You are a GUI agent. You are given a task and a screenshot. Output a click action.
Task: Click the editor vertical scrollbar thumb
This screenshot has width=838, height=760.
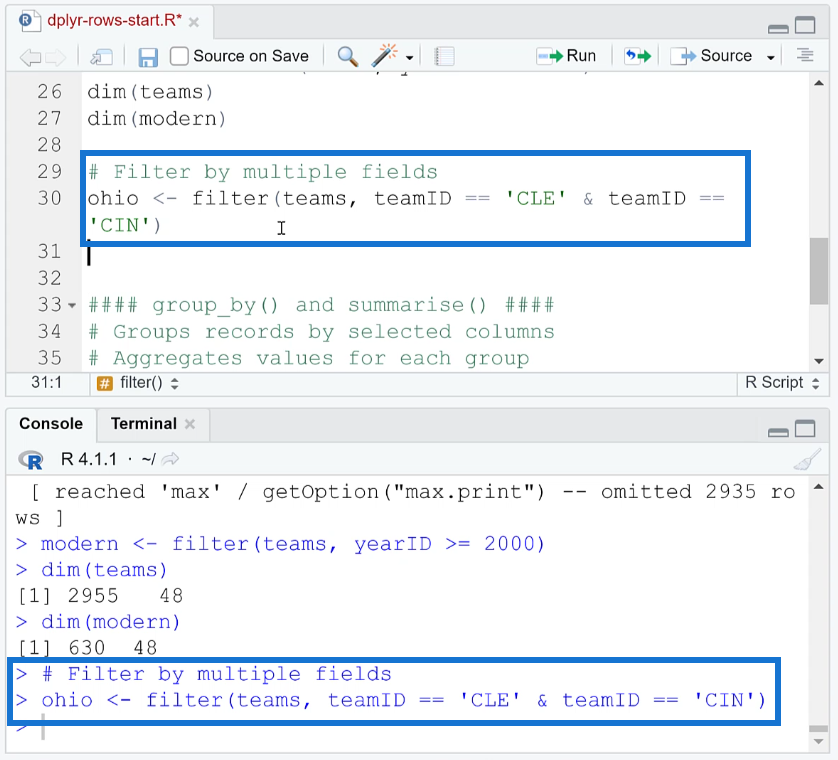pos(818,272)
